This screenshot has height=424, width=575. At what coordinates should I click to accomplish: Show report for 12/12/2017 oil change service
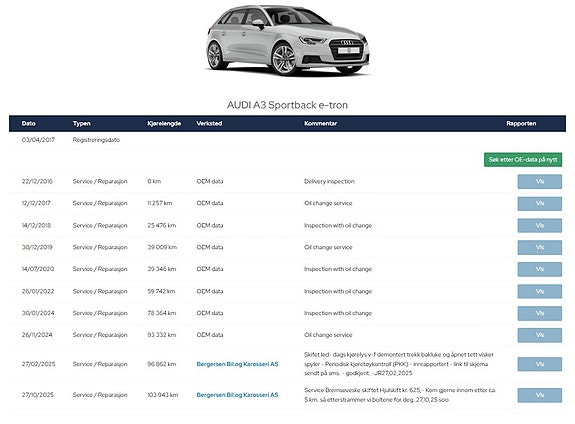(539, 204)
